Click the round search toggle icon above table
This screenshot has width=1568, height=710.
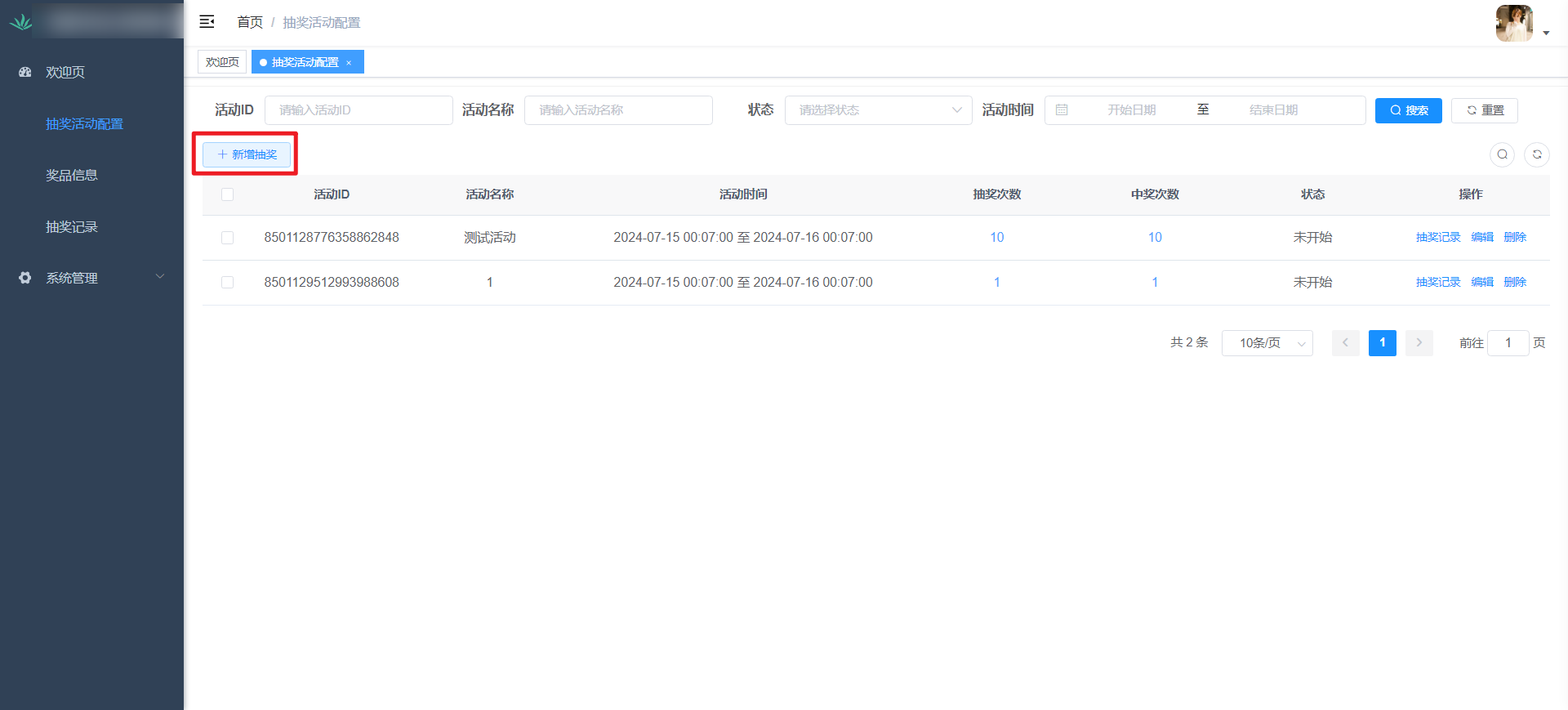[x=1502, y=154]
